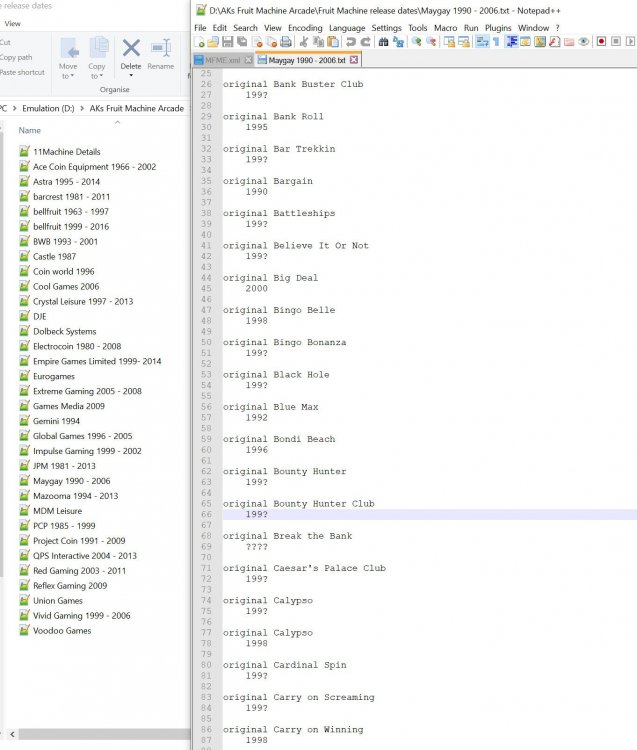Select the barcrest 1981 - 2011 file
The image size is (637, 750).
71,197
